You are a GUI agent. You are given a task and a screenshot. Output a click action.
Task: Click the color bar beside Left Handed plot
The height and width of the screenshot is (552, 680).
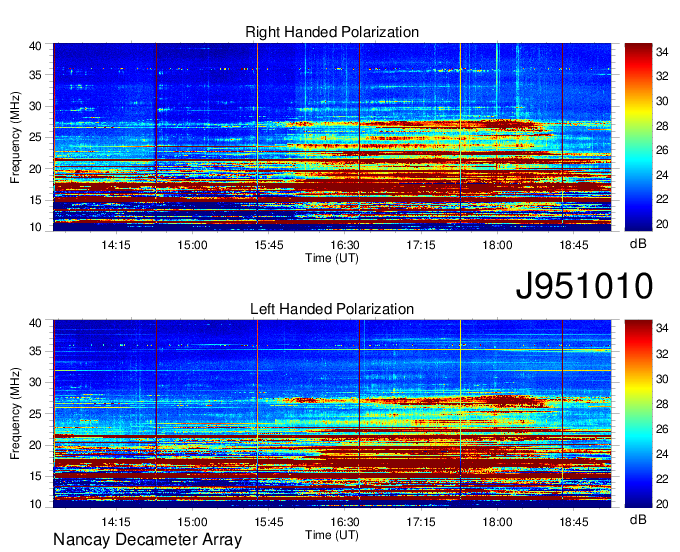[x=638, y=414]
